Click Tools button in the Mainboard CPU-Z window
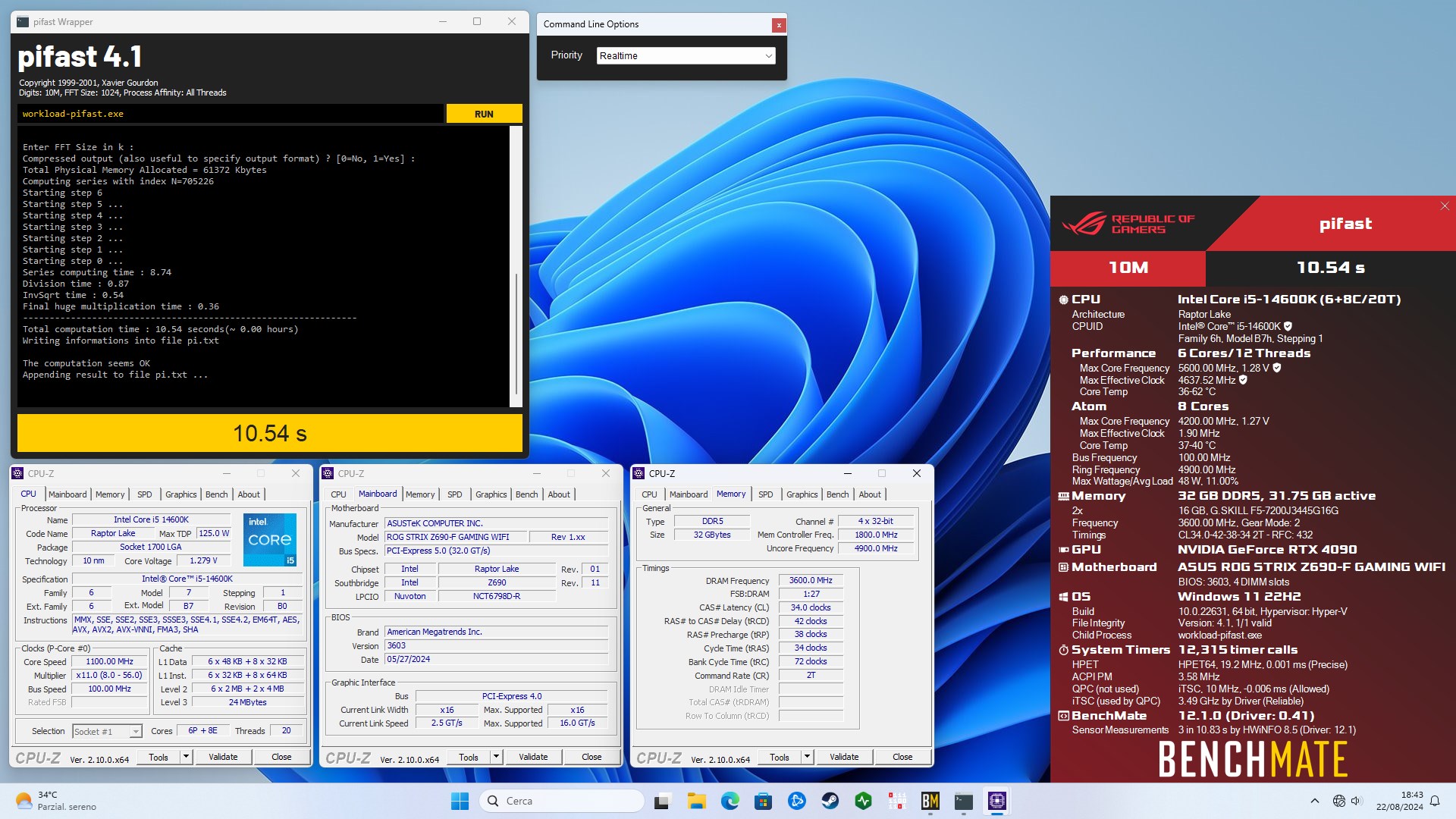 coord(469,757)
